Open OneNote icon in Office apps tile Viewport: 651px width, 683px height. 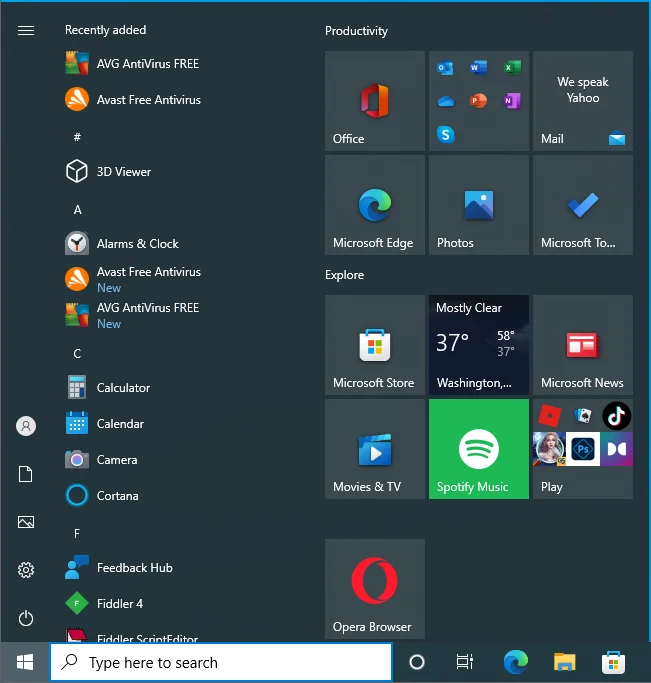point(512,101)
